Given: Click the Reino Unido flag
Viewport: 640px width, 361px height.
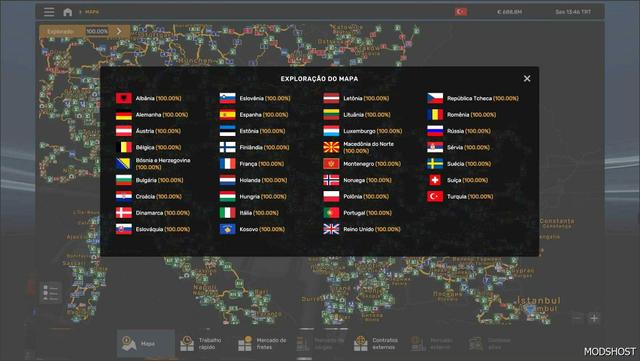Looking at the screenshot, I should (331, 229).
